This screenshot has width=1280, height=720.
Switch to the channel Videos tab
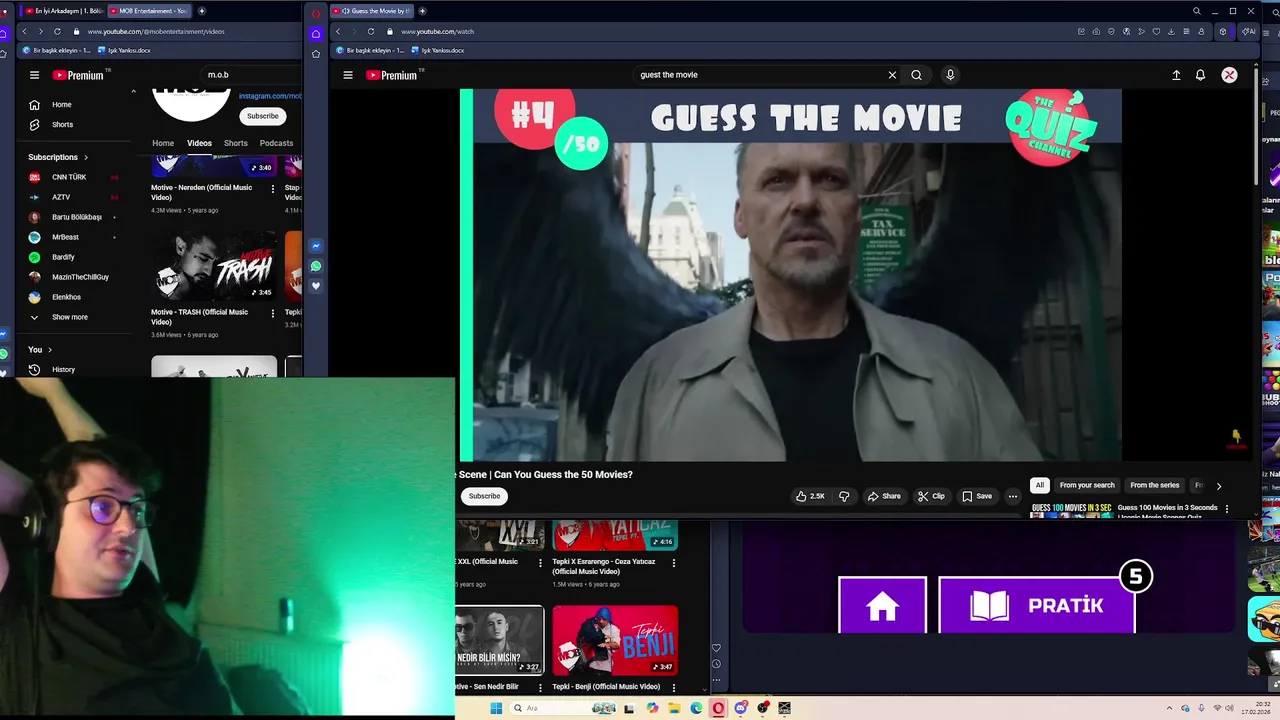click(199, 143)
